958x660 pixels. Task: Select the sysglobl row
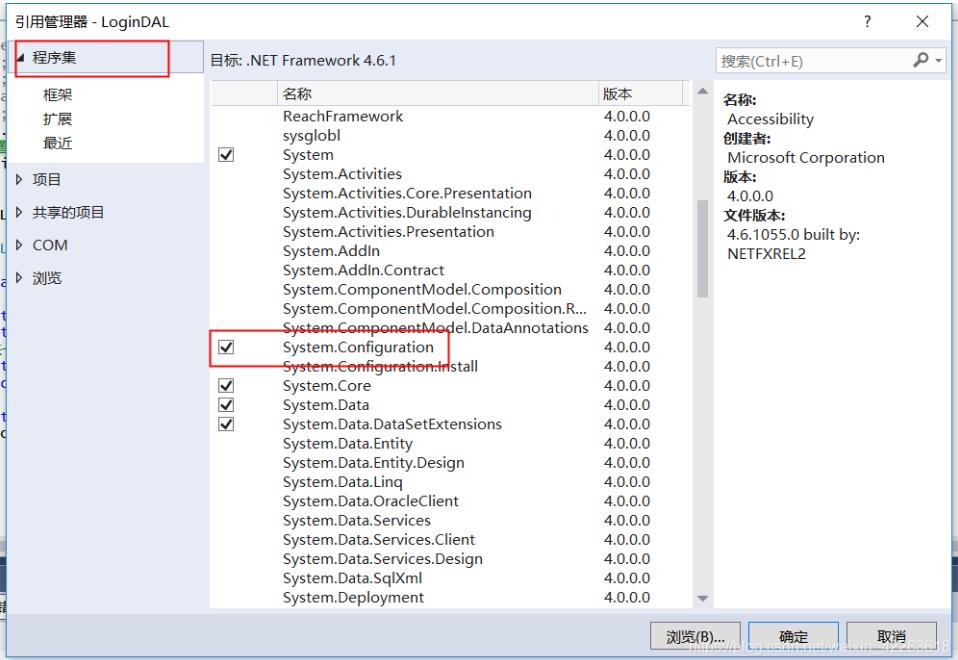[x=451, y=136]
